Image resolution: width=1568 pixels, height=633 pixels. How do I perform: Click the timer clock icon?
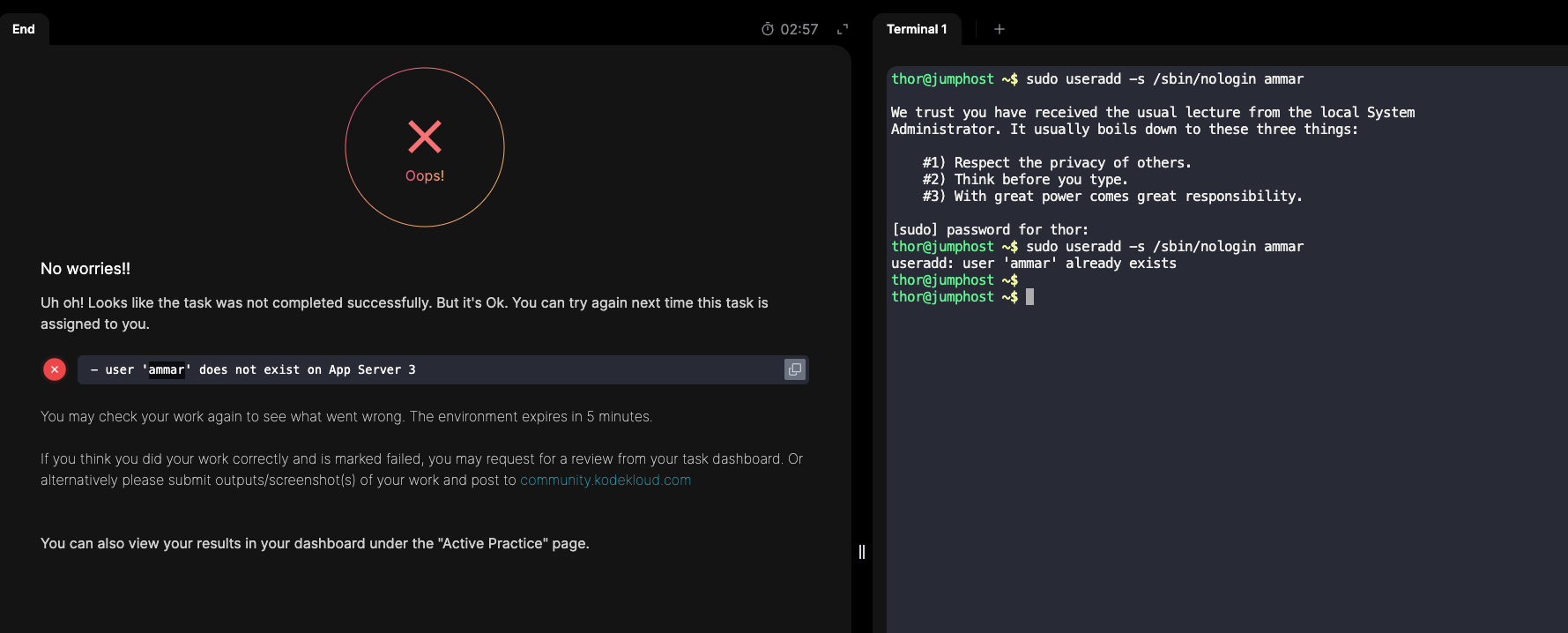click(x=768, y=29)
